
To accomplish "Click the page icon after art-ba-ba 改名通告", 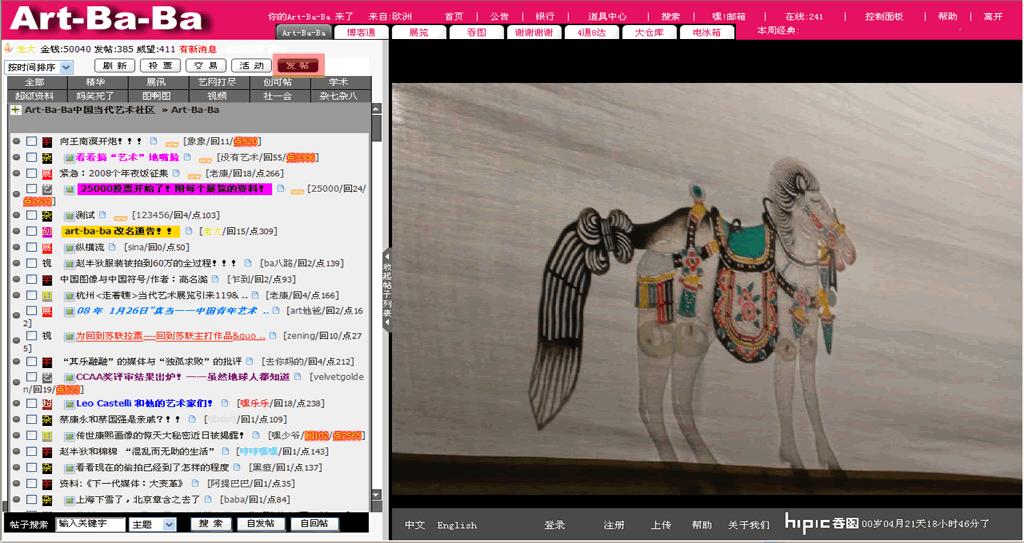I will 189,231.
